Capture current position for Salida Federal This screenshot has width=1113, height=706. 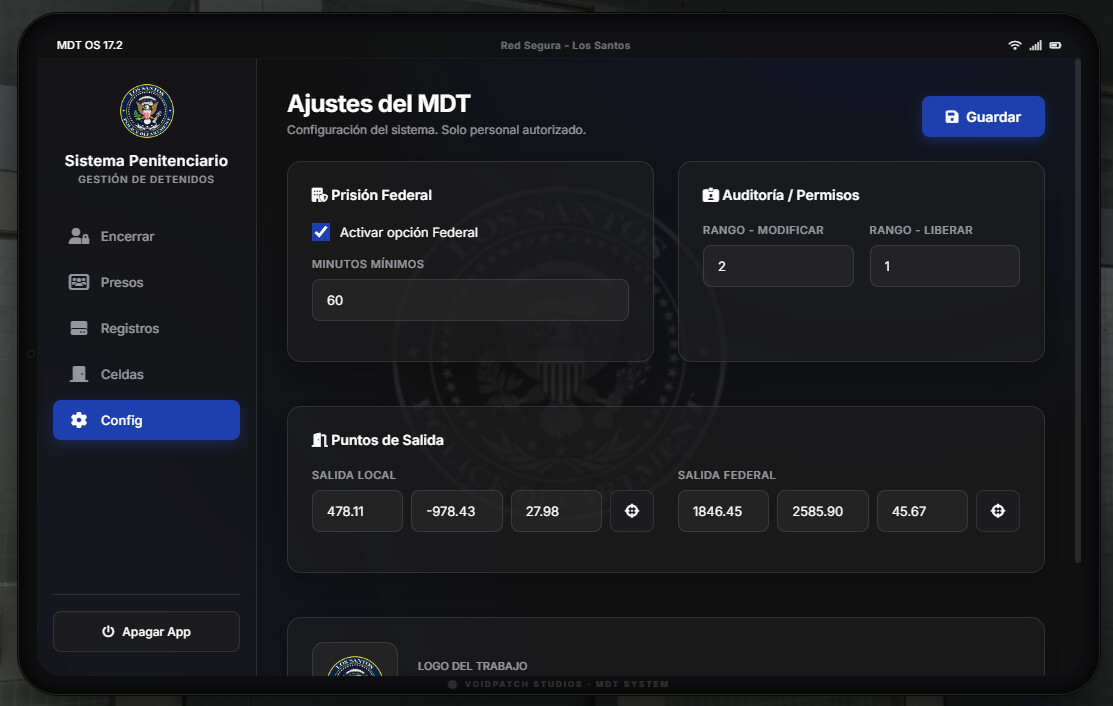point(998,511)
